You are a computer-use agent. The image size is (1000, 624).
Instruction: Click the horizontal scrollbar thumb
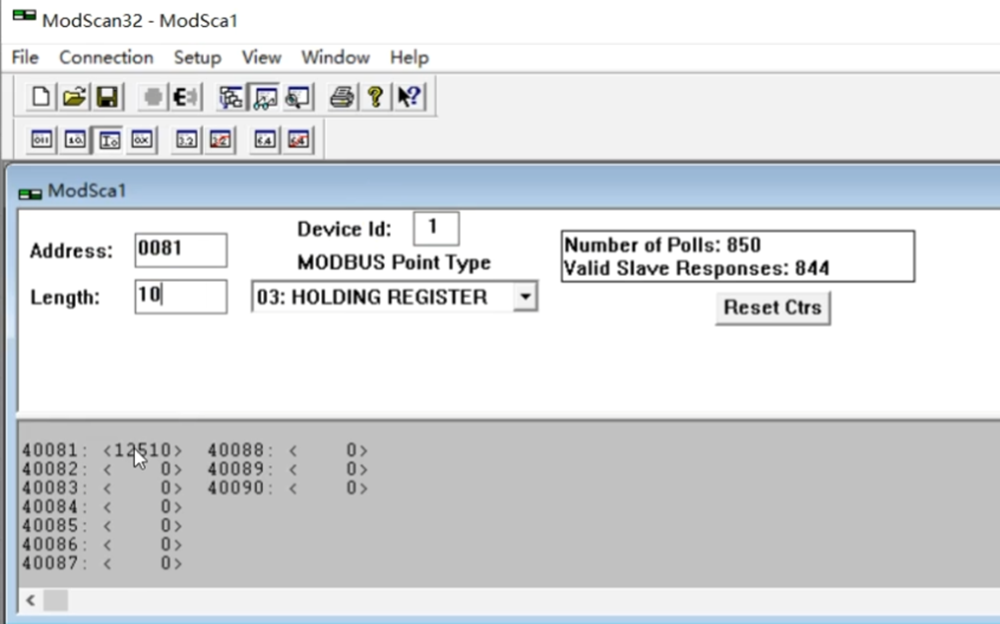pyautogui.click(x=55, y=600)
